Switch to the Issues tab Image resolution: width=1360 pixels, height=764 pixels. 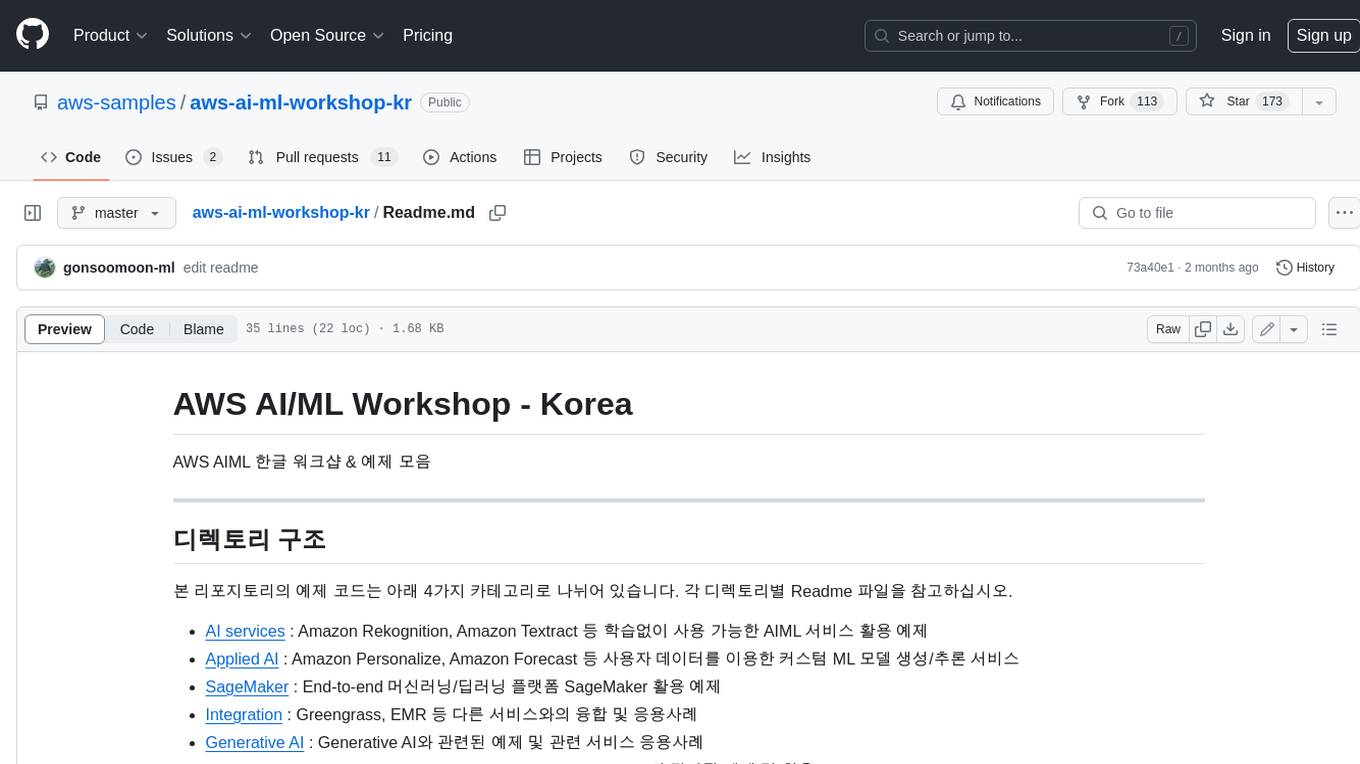coord(173,157)
